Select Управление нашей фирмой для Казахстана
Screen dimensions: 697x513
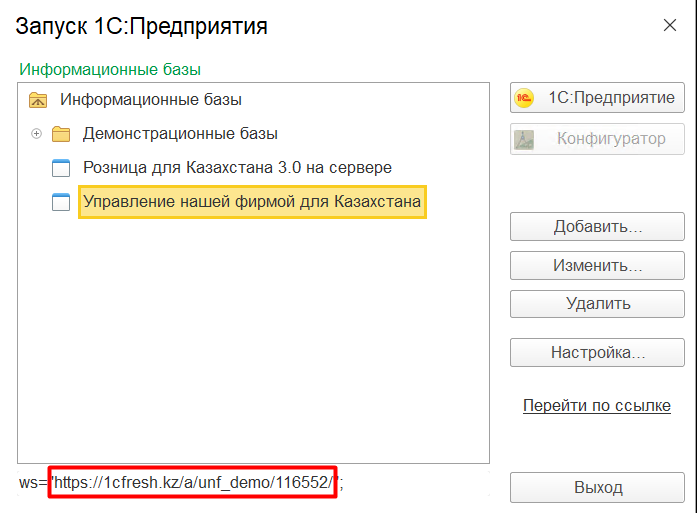point(252,202)
